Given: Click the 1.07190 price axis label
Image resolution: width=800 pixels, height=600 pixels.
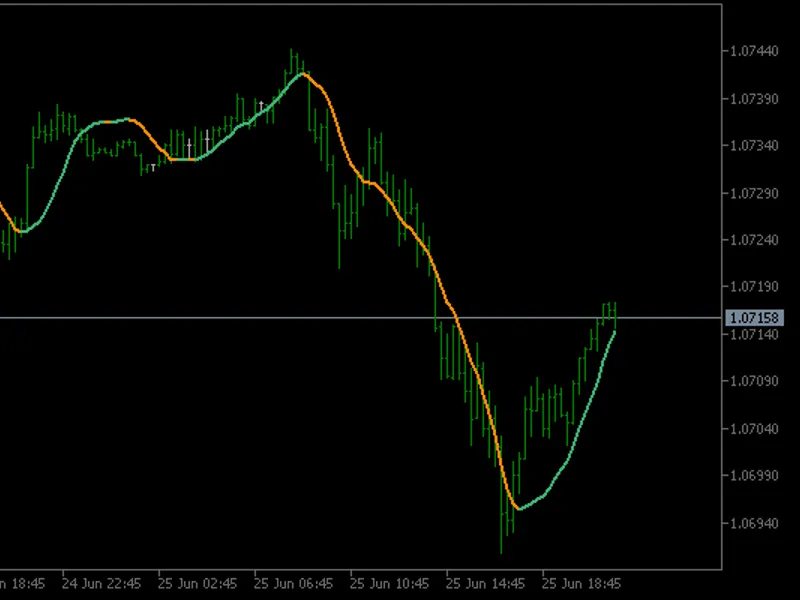Looking at the screenshot, I should tap(755, 287).
